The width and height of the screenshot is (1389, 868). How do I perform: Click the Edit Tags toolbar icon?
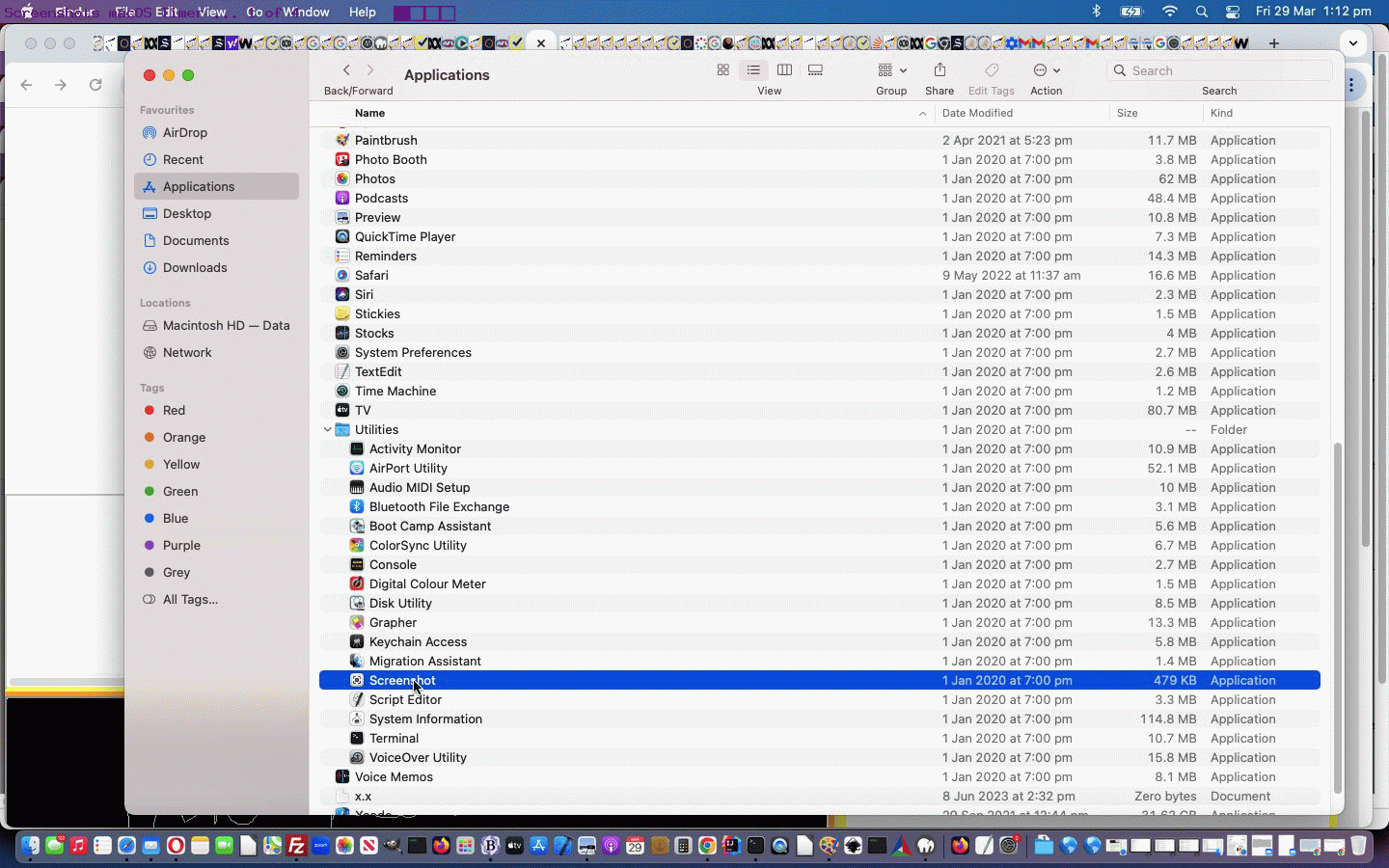click(x=991, y=70)
